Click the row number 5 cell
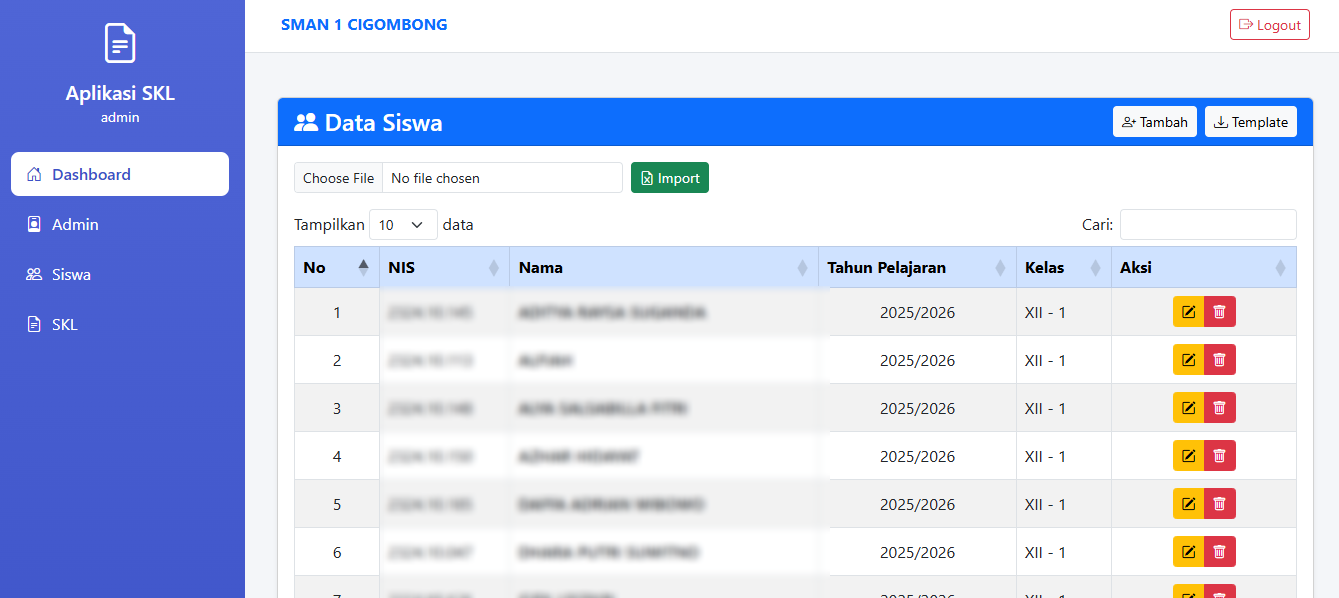1339x598 pixels. tap(337, 504)
